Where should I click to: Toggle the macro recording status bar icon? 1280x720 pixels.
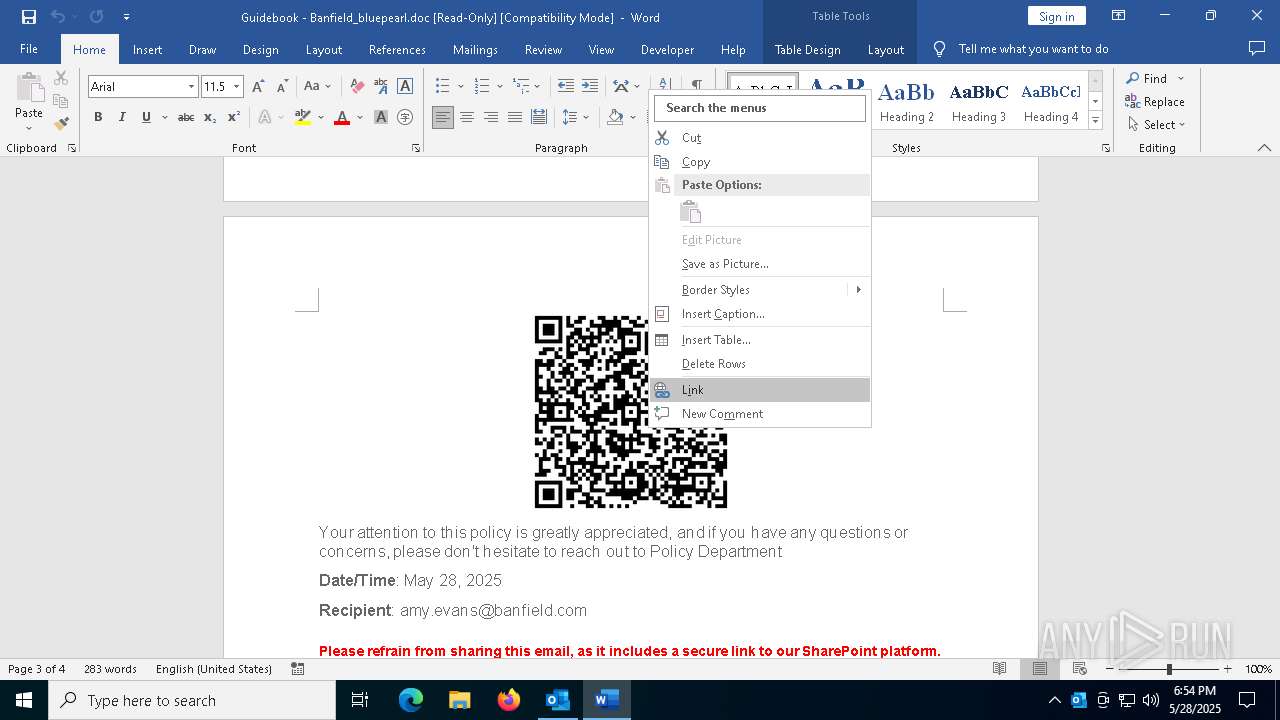point(298,669)
